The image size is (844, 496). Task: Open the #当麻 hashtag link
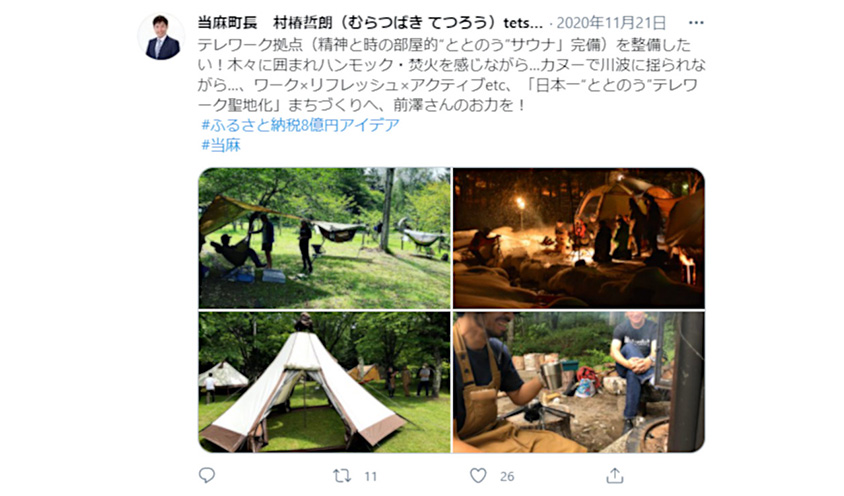pyautogui.click(x=221, y=145)
